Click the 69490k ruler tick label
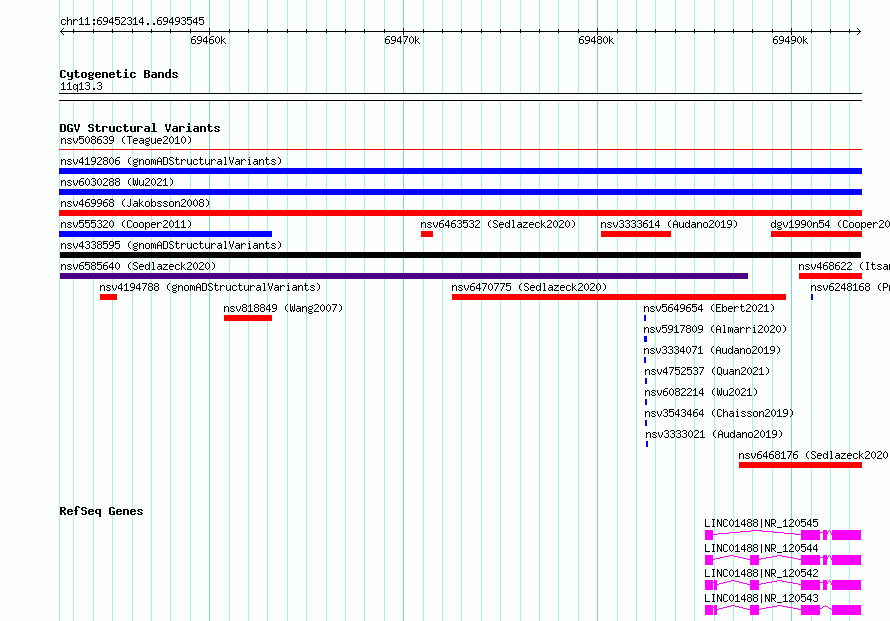This screenshot has height=621, width=890. (x=790, y=40)
